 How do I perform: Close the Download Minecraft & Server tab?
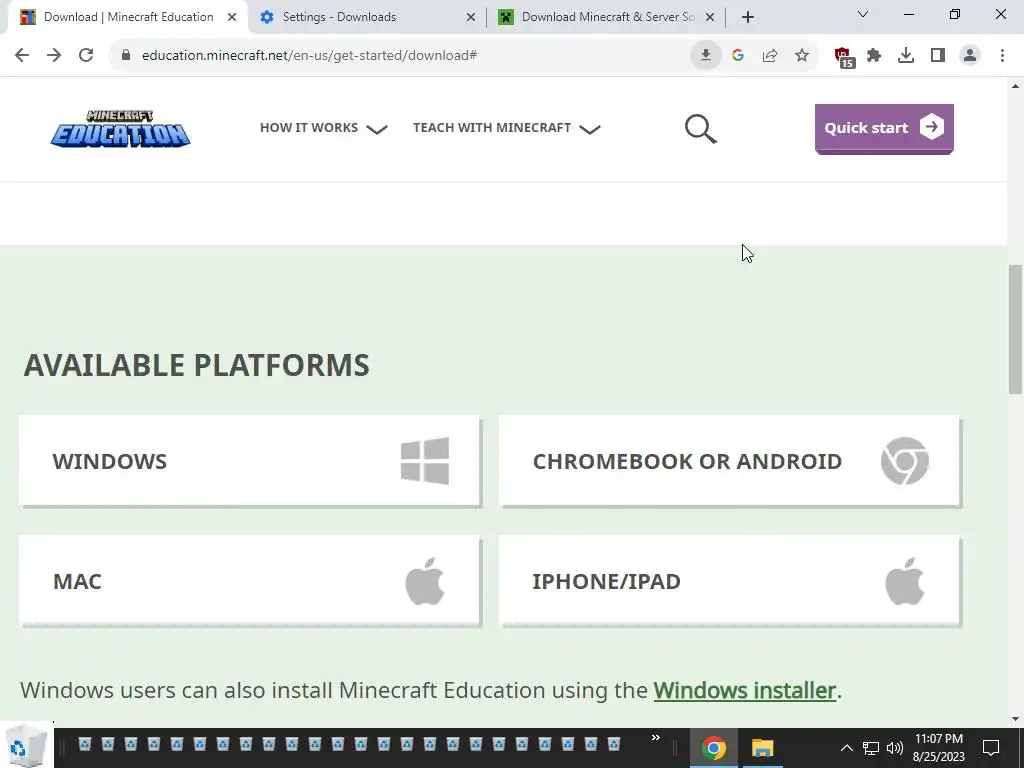point(710,17)
